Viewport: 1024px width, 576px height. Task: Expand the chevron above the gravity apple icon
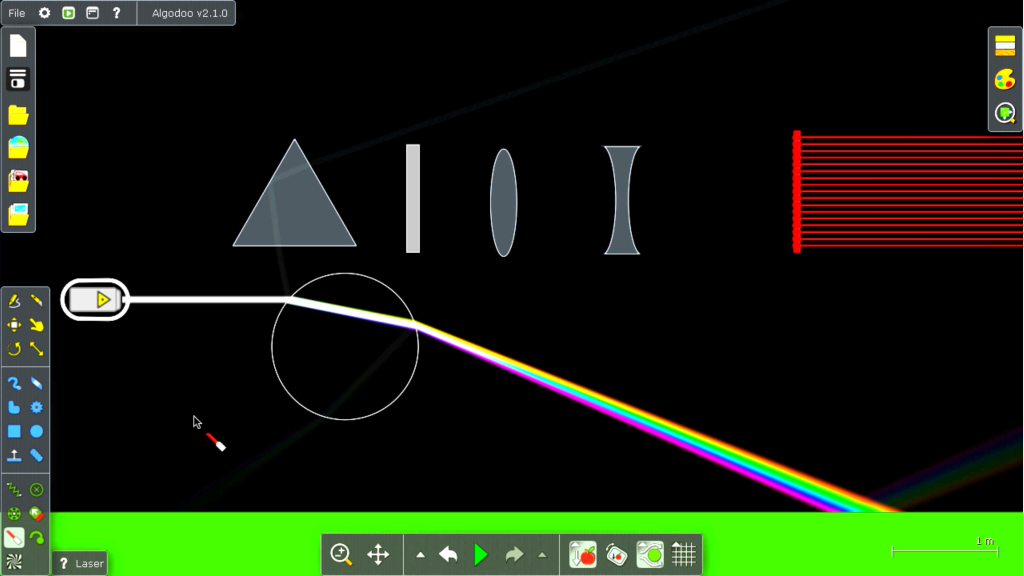(x=575, y=543)
